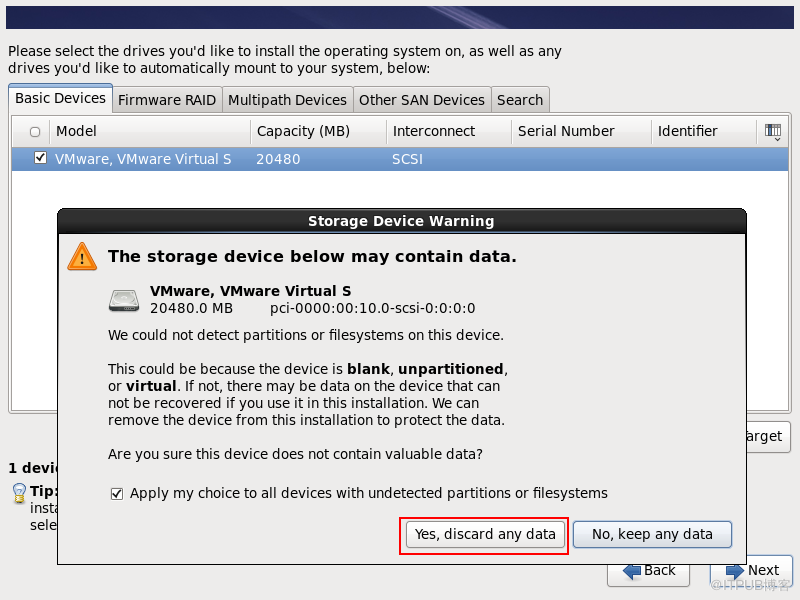Choose 'No, keep any data' button
This screenshot has width=800, height=600.
[652, 534]
